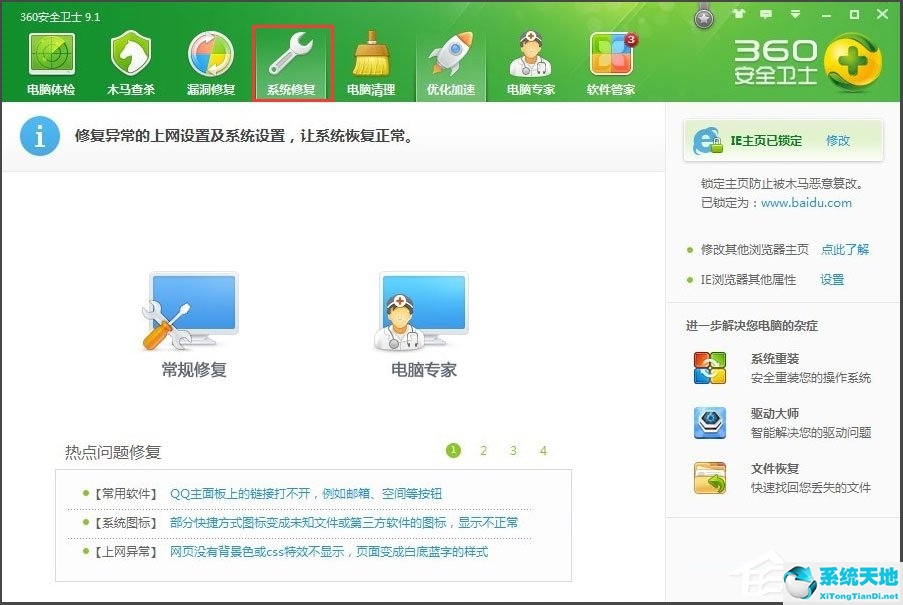Minimize the 360安全卫士 window
903x605 pixels.
tap(826, 14)
